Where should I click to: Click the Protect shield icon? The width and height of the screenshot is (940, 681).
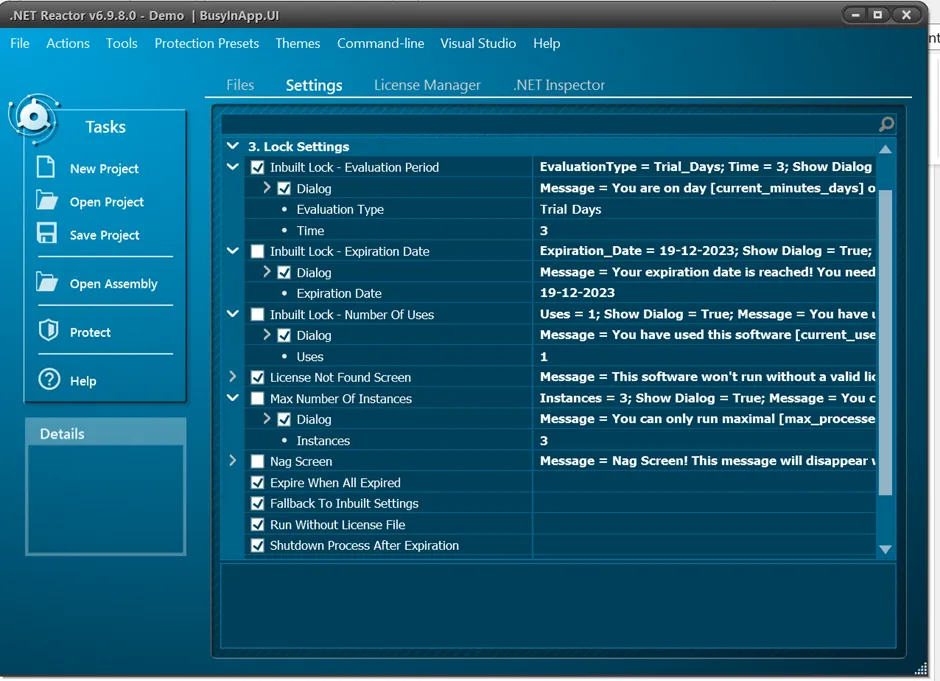tap(49, 330)
